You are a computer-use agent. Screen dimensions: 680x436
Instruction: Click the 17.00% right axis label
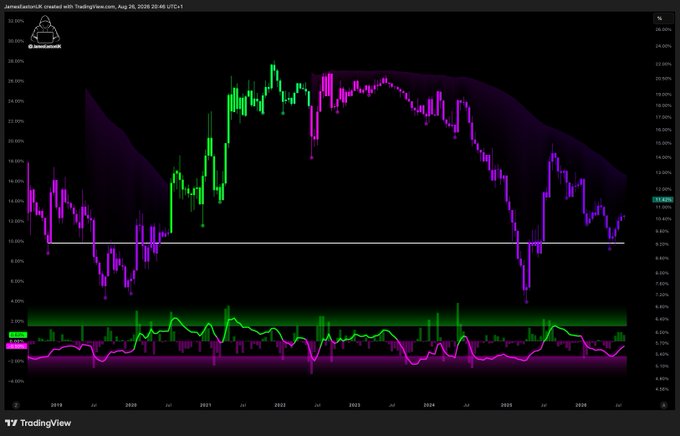(664, 117)
